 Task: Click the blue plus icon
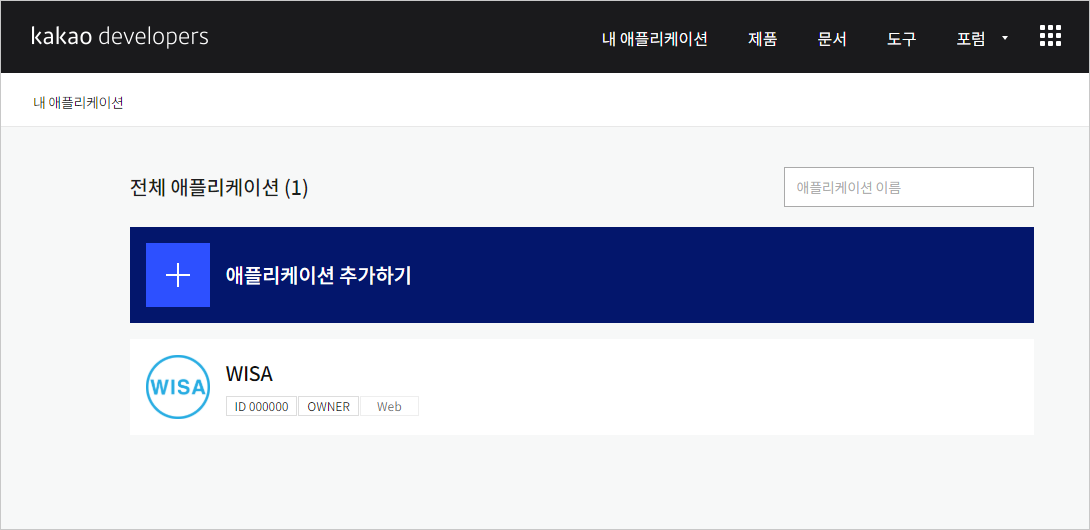[x=178, y=275]
